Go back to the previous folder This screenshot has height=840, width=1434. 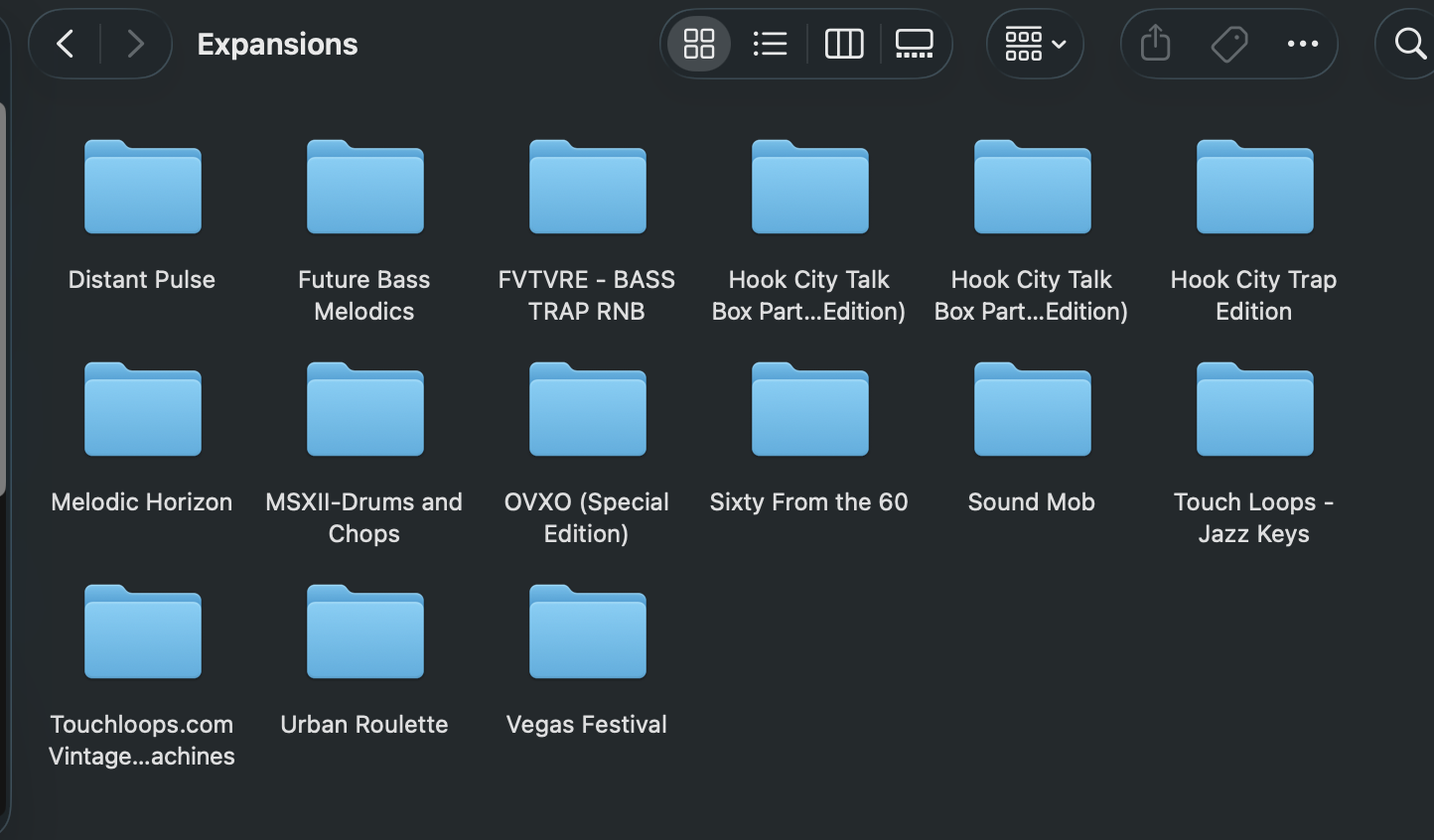pos(66,44)
